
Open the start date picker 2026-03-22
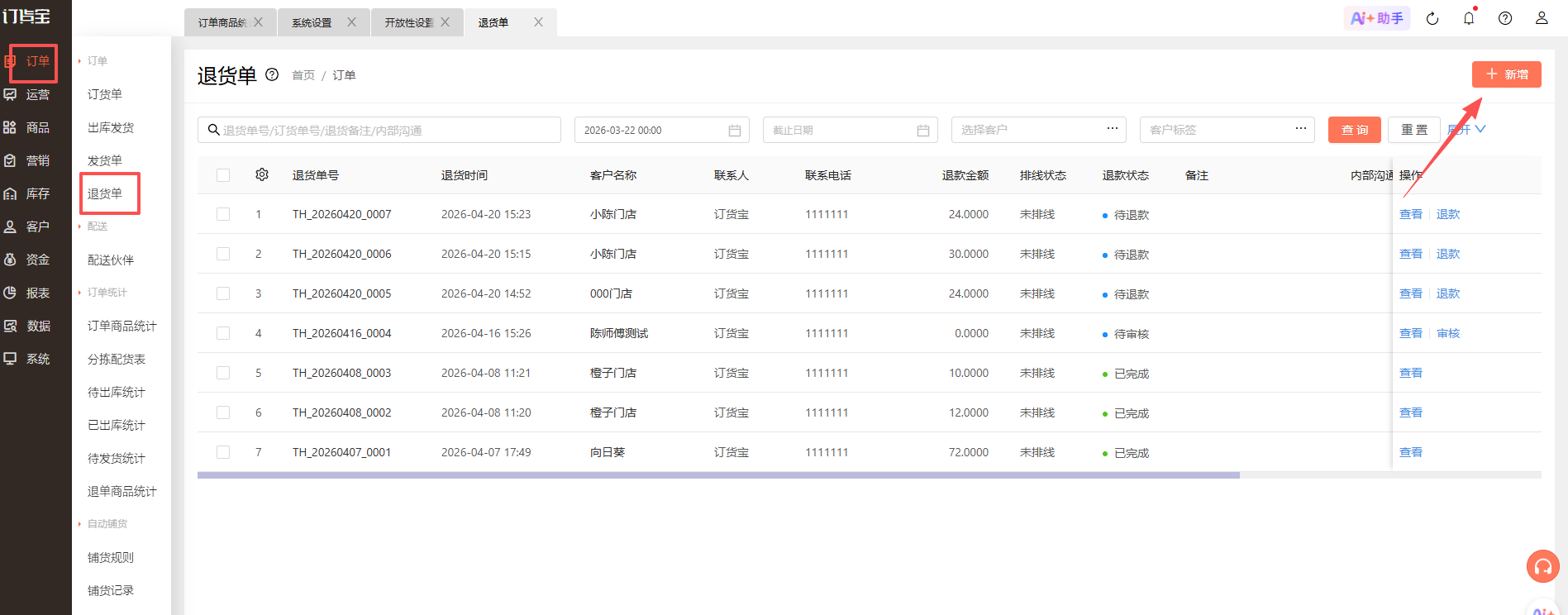click(662, 130)
